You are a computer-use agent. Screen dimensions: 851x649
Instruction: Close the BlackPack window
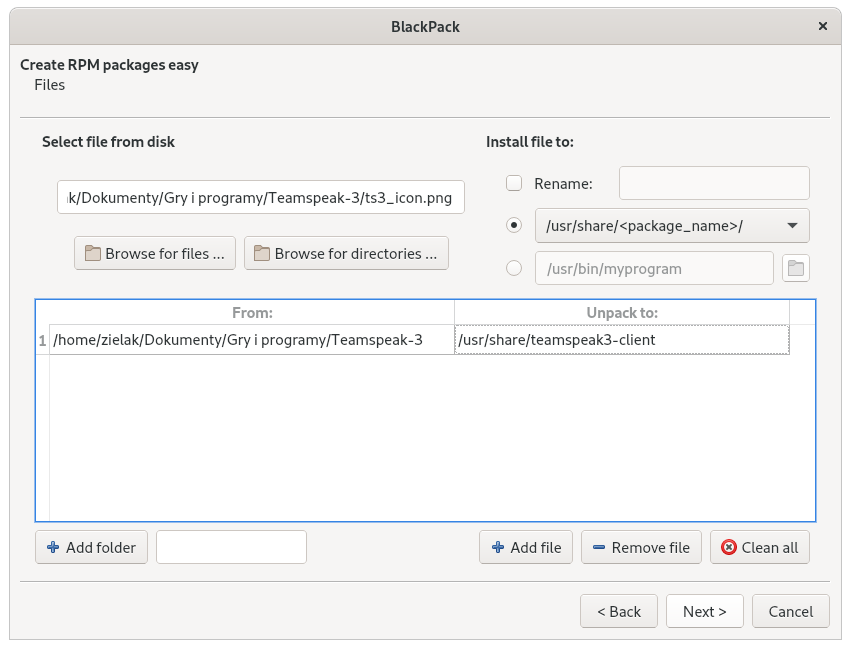click(x=823, y=26)
